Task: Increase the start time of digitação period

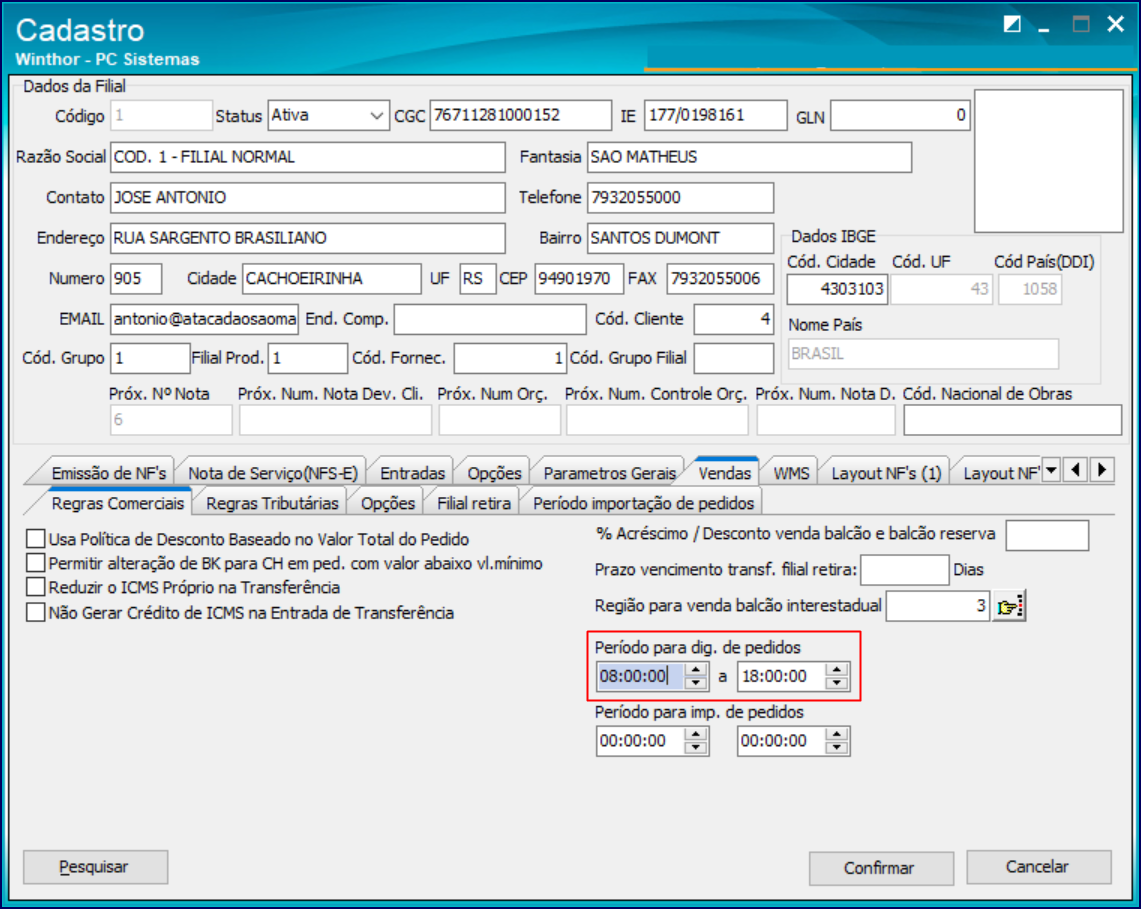Action: [696, 670]
